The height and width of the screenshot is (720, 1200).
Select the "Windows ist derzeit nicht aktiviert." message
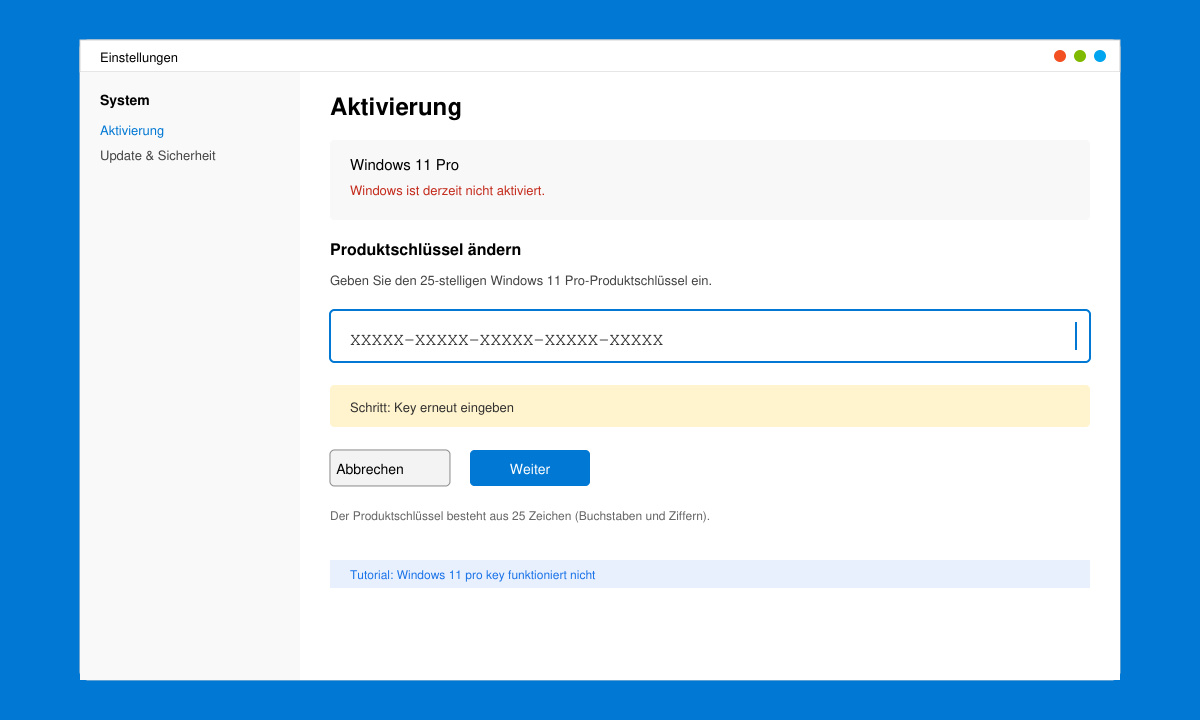(x=447, y=190)
